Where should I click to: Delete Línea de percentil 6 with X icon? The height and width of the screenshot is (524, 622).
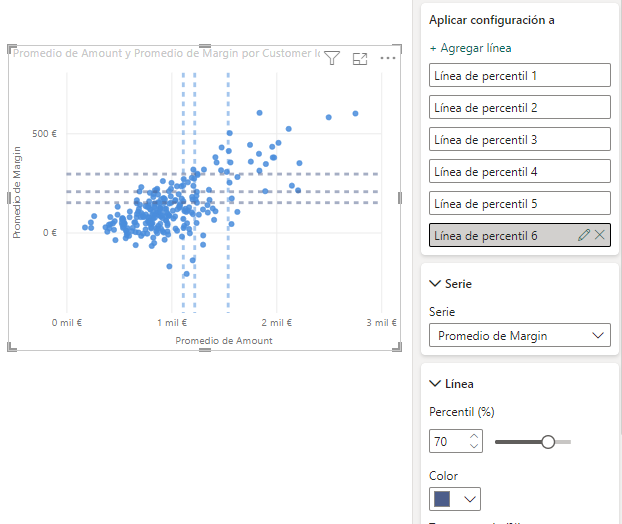pyautogui.click(x=600, y=235)
